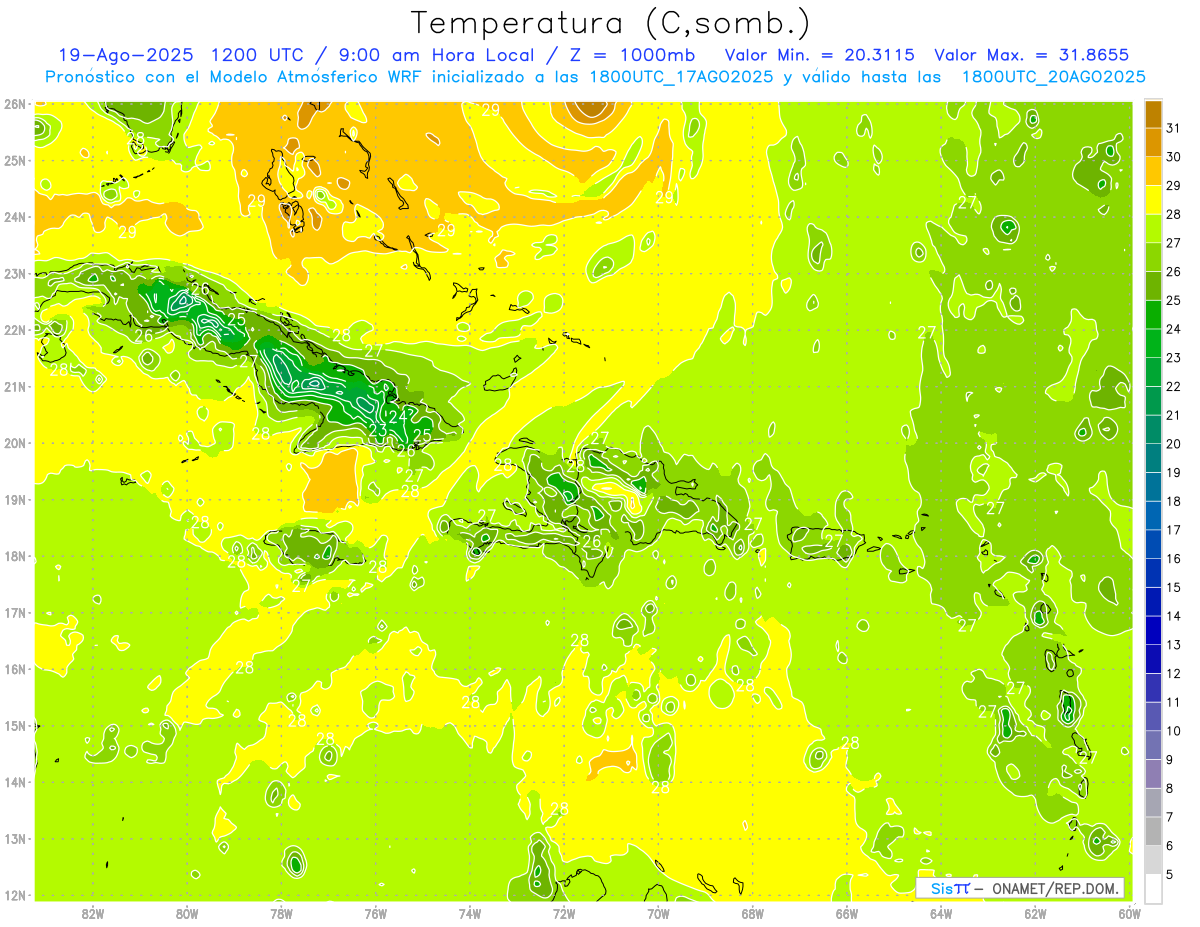The width and height of the screenshot is (1200, 927).
Task: Click the '72W' longitude axis label
Action: coord(564,913)
